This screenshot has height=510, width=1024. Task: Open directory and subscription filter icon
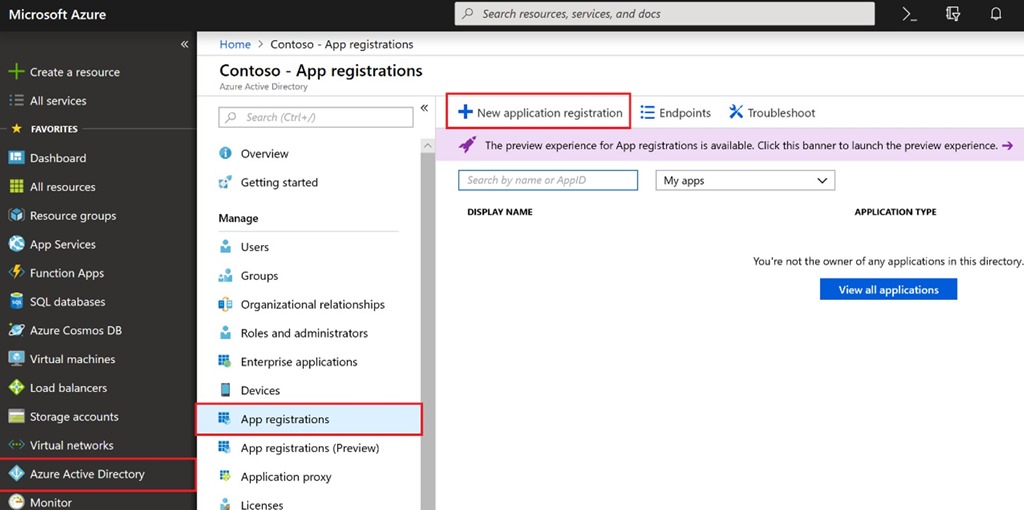[x=953, y=14]
